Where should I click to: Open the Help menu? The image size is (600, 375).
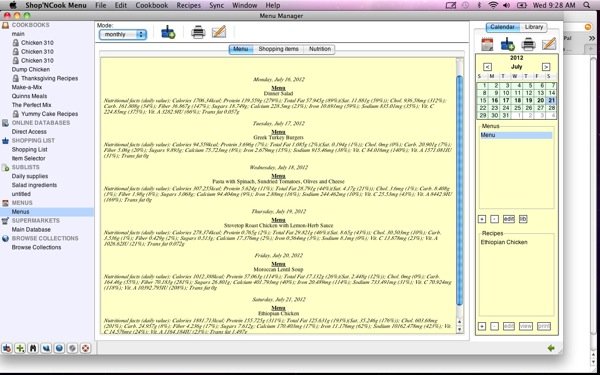click(273, 5)
